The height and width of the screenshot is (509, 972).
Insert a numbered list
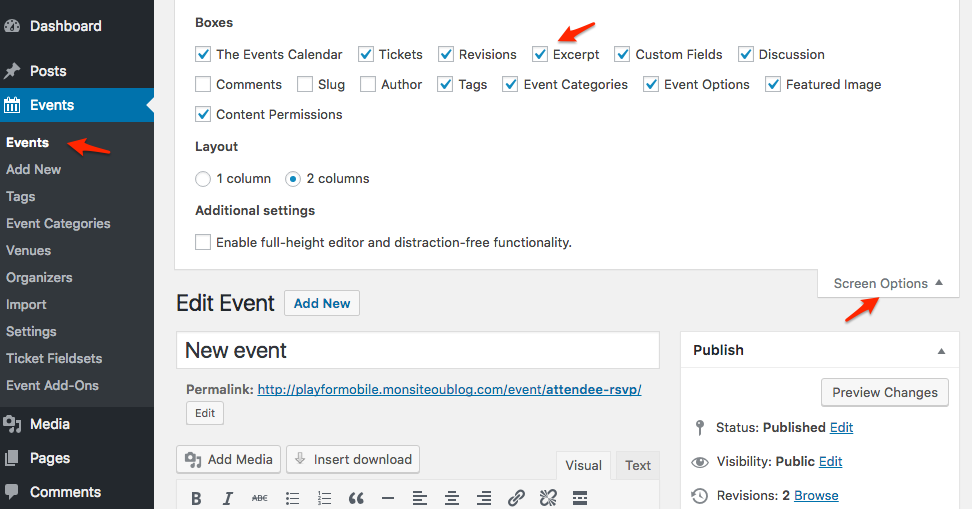[324, 498]
